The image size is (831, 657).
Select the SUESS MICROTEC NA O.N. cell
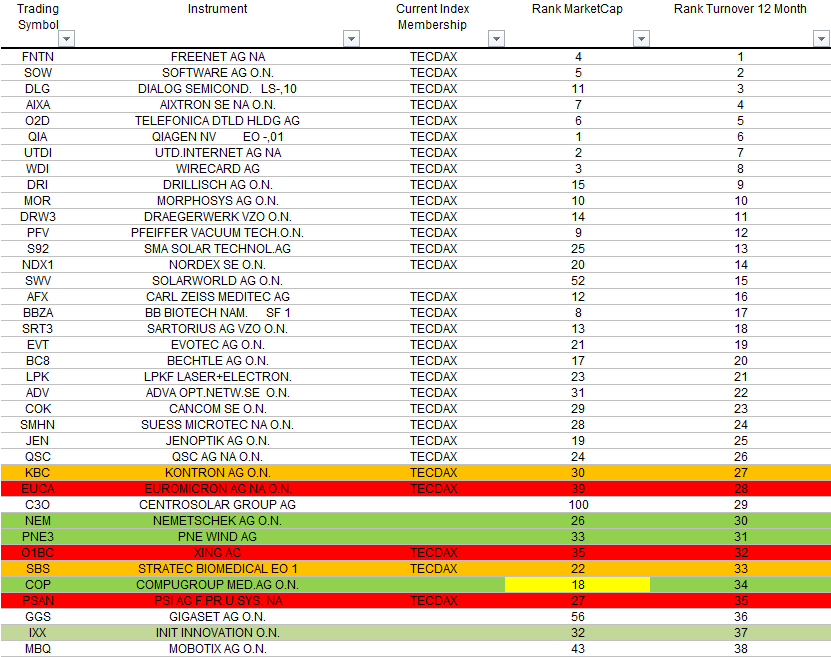pyautogui.click(x=218, y=424)
